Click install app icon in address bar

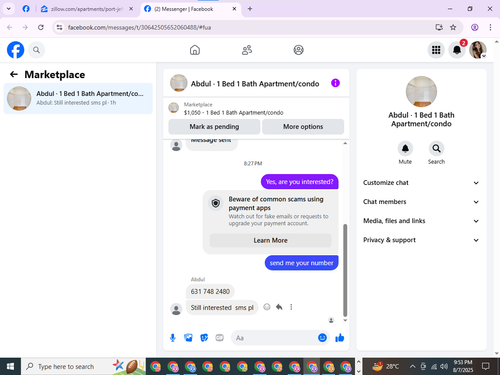(439, 27)
